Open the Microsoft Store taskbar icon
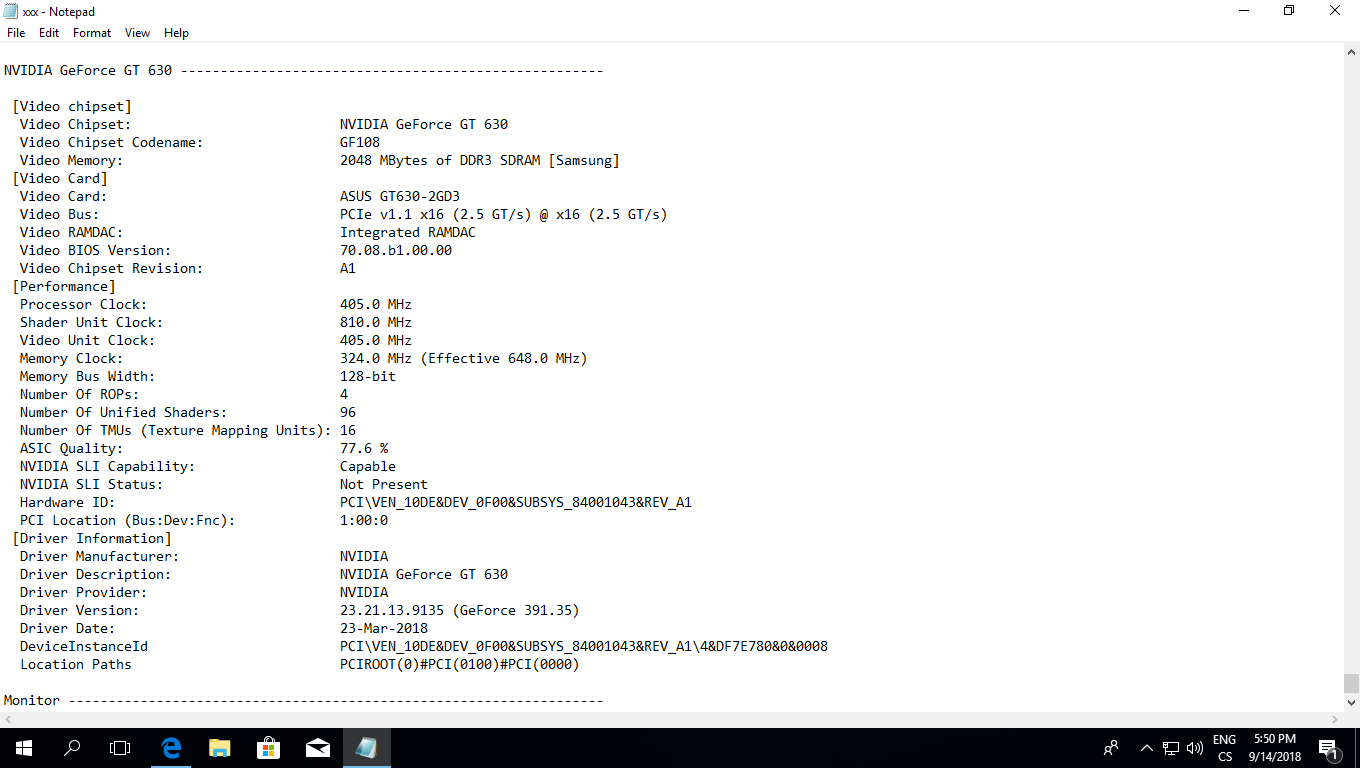The image size is (1360, 768). 269,748
